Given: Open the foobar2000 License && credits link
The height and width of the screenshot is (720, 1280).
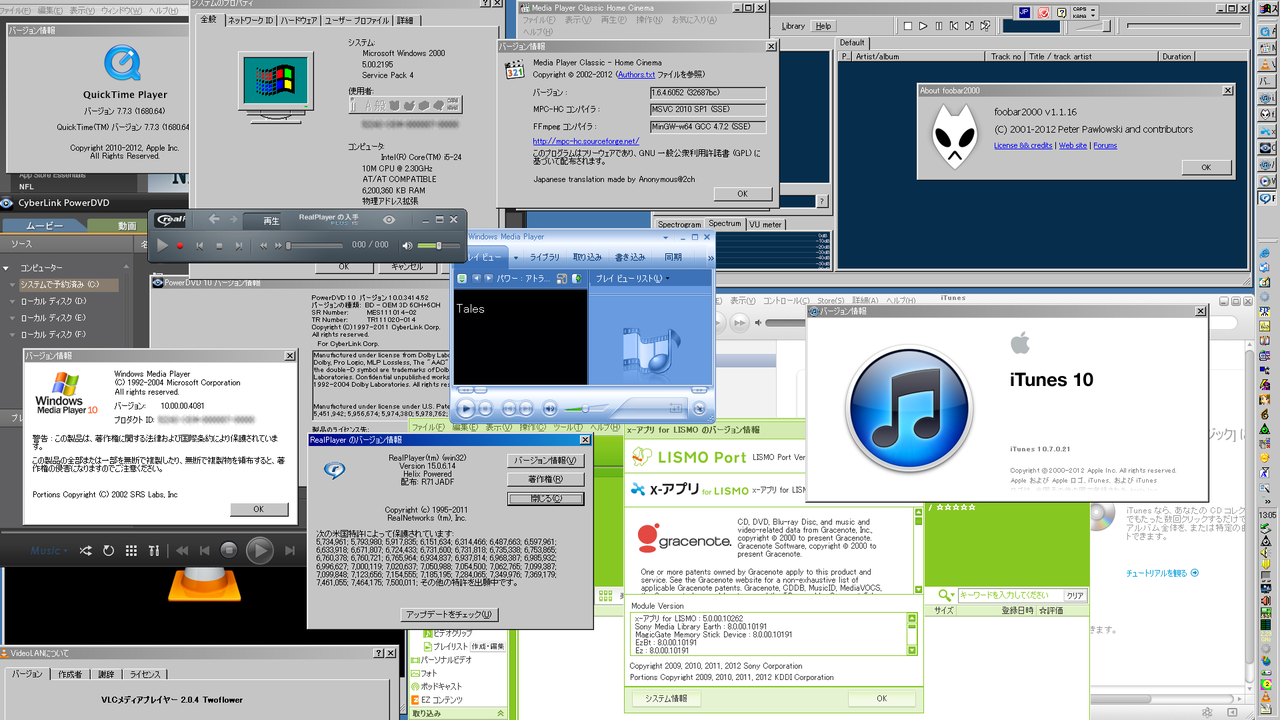Looking at the screenshot, I should (x=1023, y=146).
